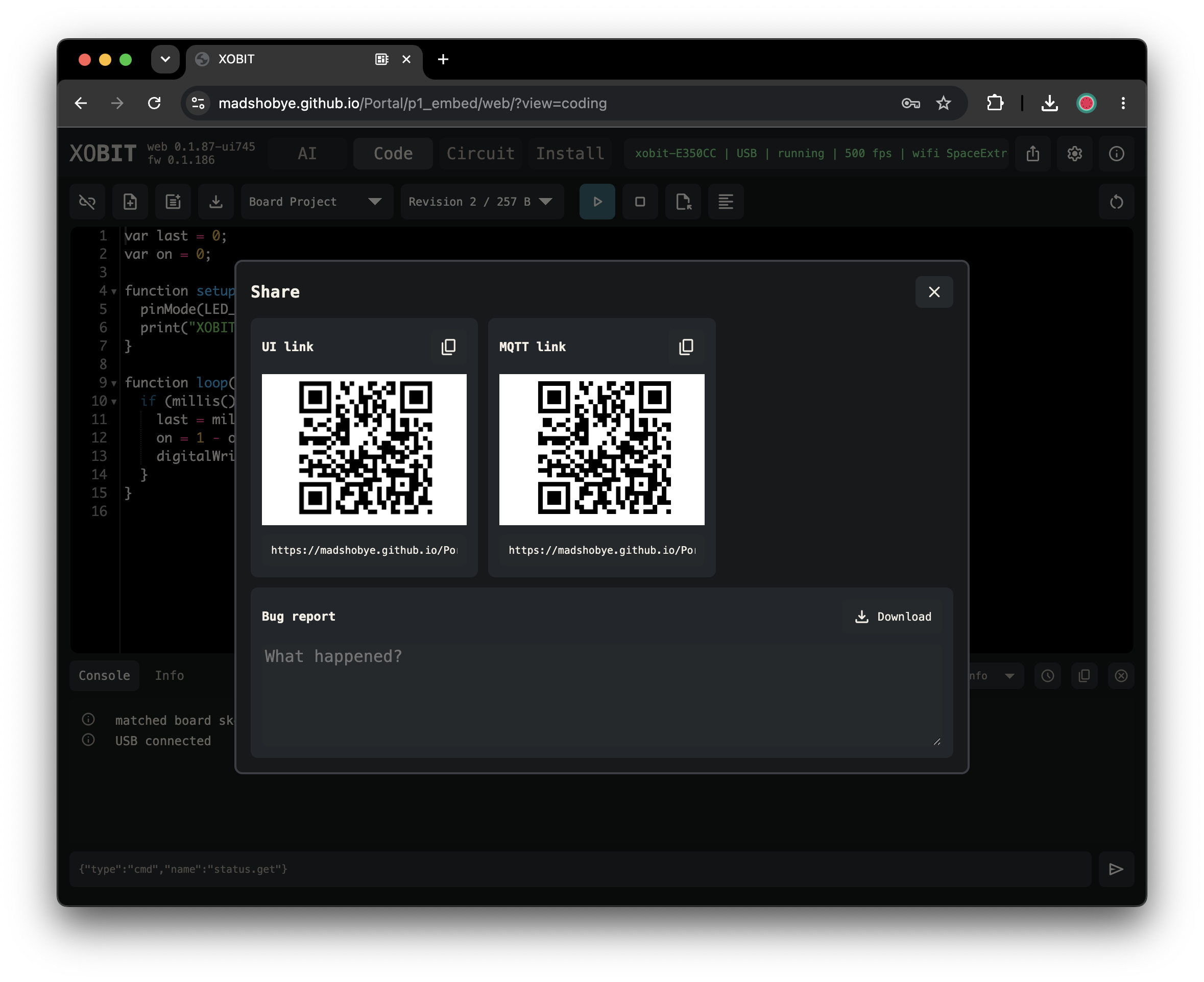
Task: Open the Board Project dropdown
Action: (x=317, y=202)
